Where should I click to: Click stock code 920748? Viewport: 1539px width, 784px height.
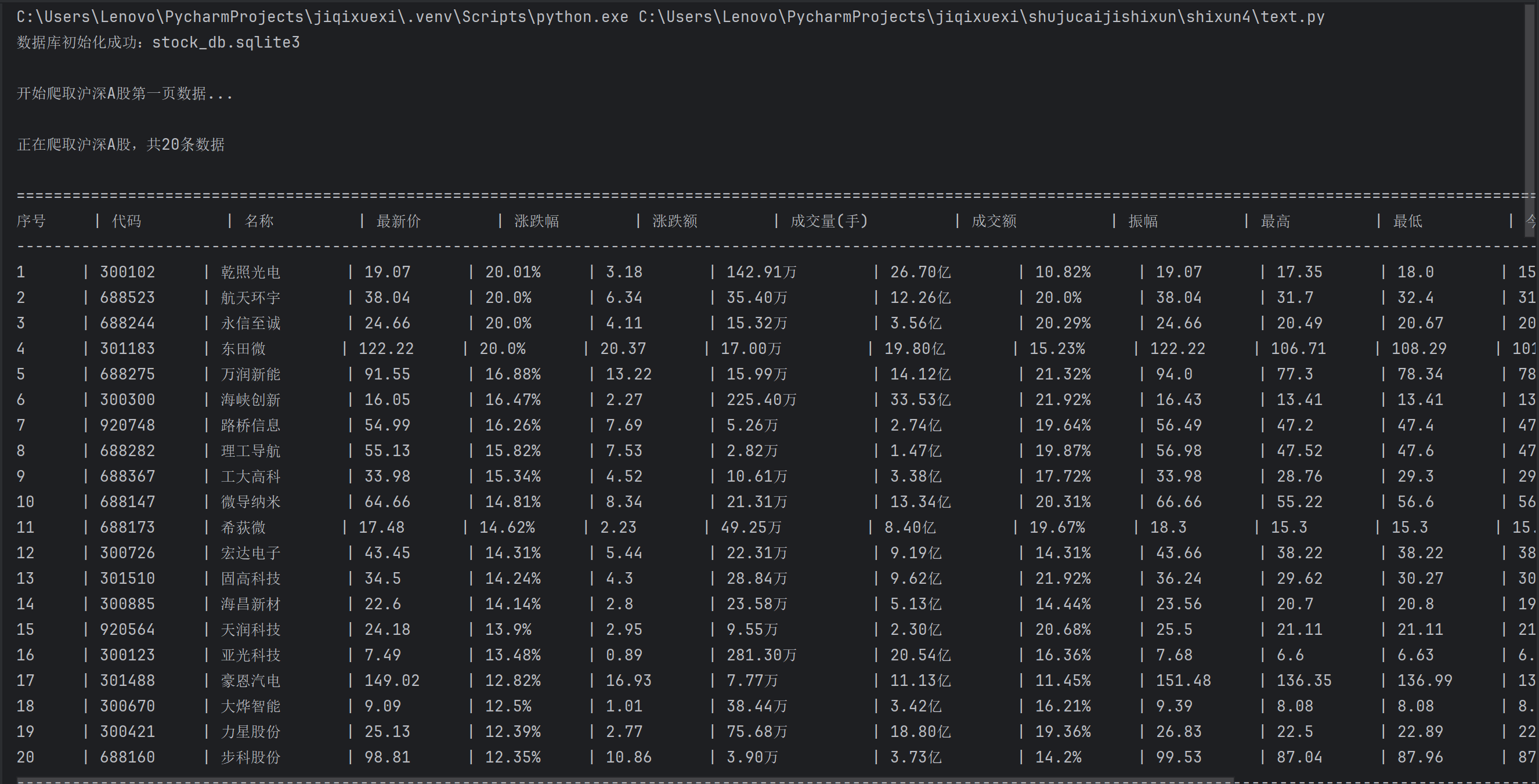[x=127, y=425]
